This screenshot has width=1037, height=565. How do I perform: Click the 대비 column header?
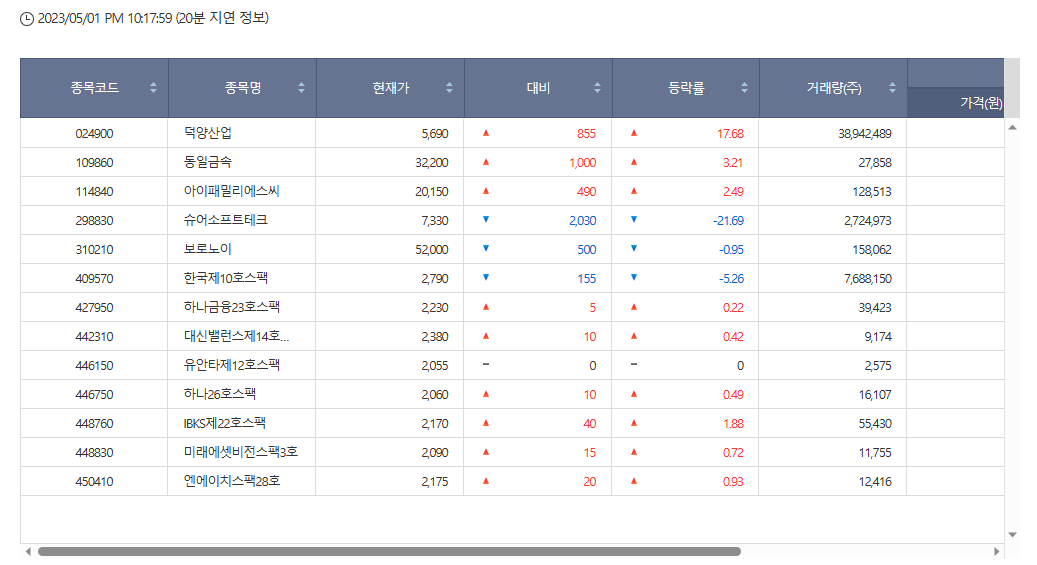click(538, 88)
